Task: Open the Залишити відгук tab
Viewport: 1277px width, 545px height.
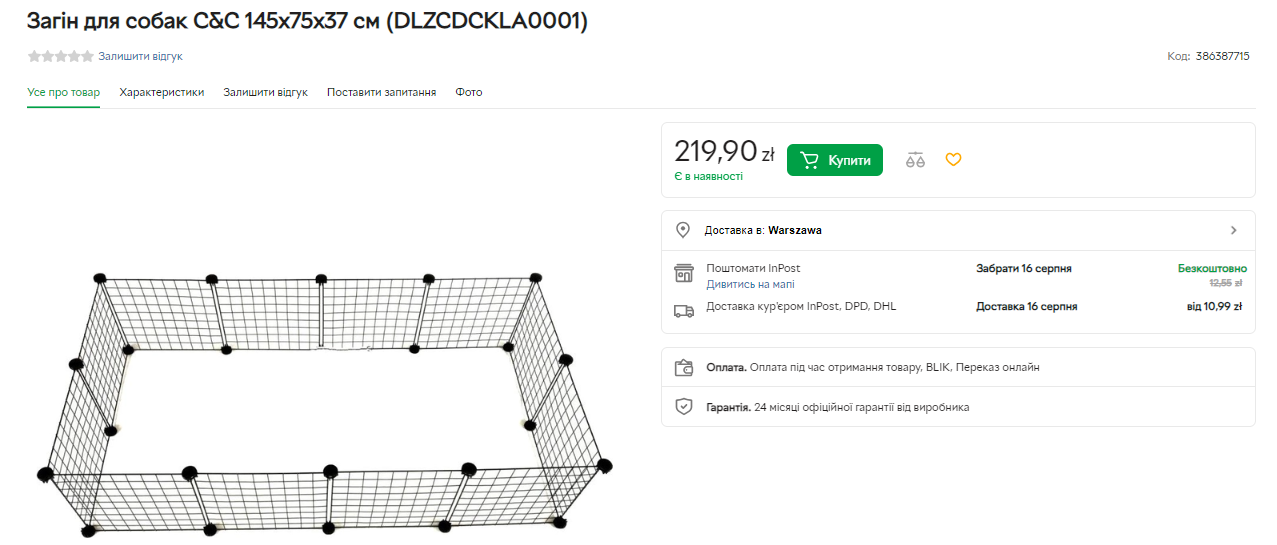Action: pyautogui.click(x=265, y=92)
